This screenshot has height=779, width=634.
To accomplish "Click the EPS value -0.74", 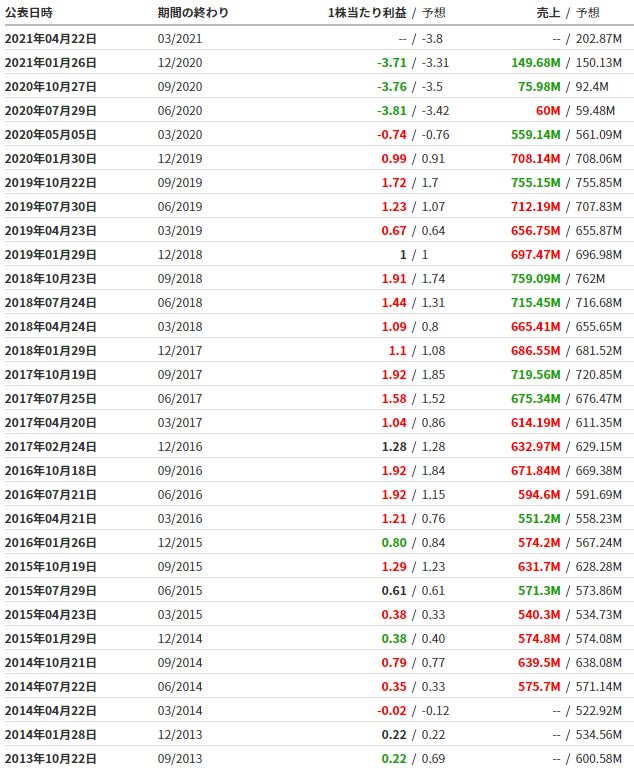I will (392, 135).
